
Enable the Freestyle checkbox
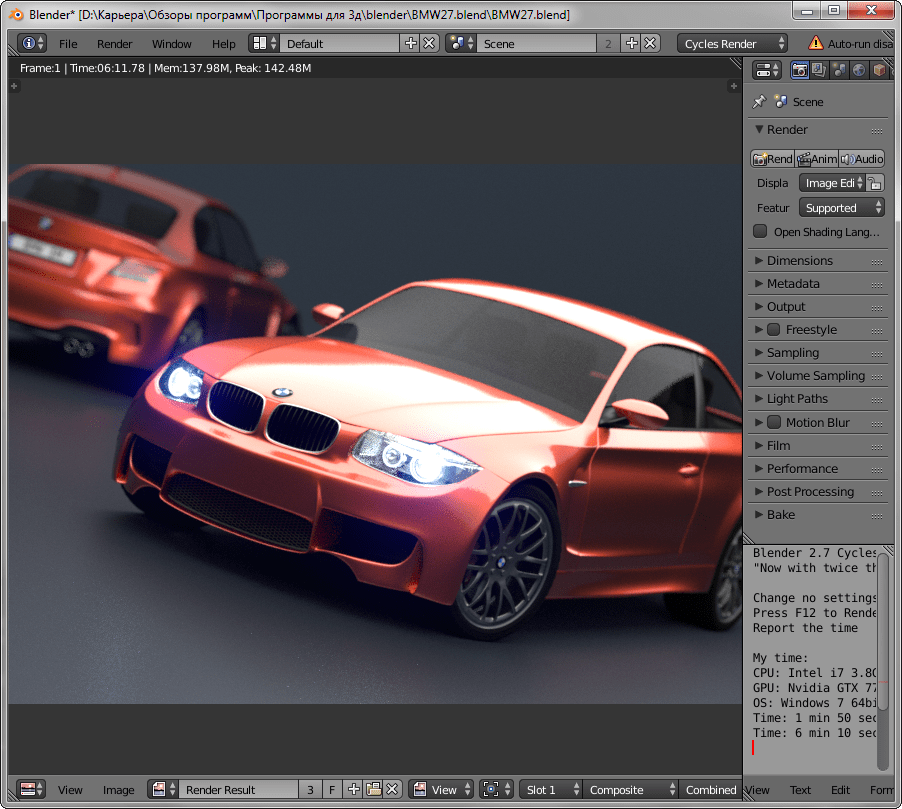pos(773,330)
